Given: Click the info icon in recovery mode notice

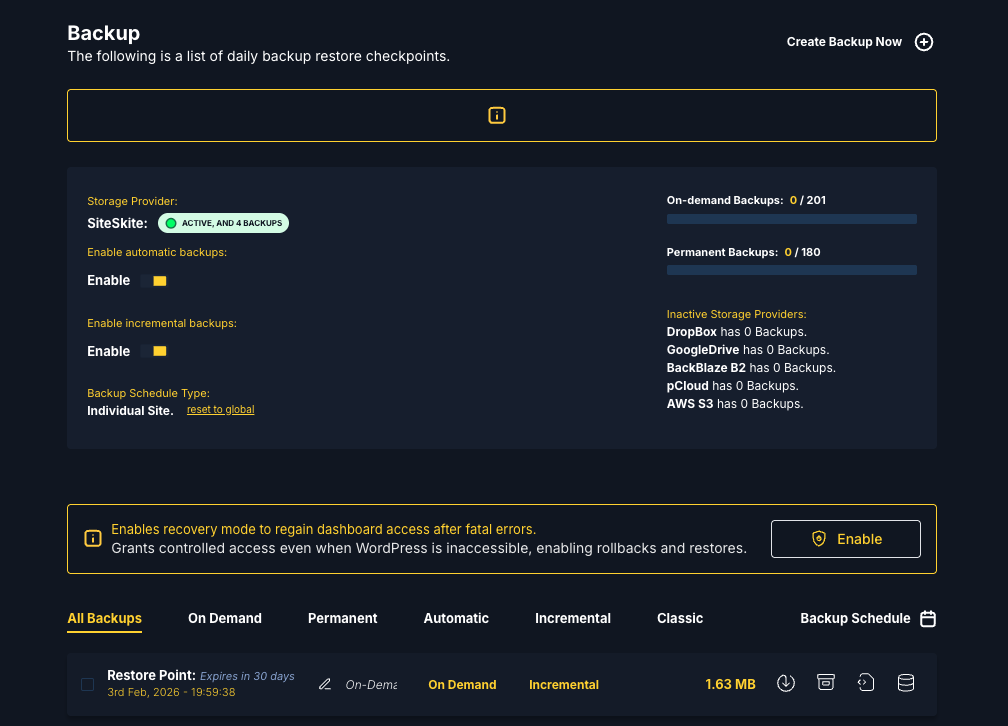Looking at the screenshot, I should tap(93, 539).
